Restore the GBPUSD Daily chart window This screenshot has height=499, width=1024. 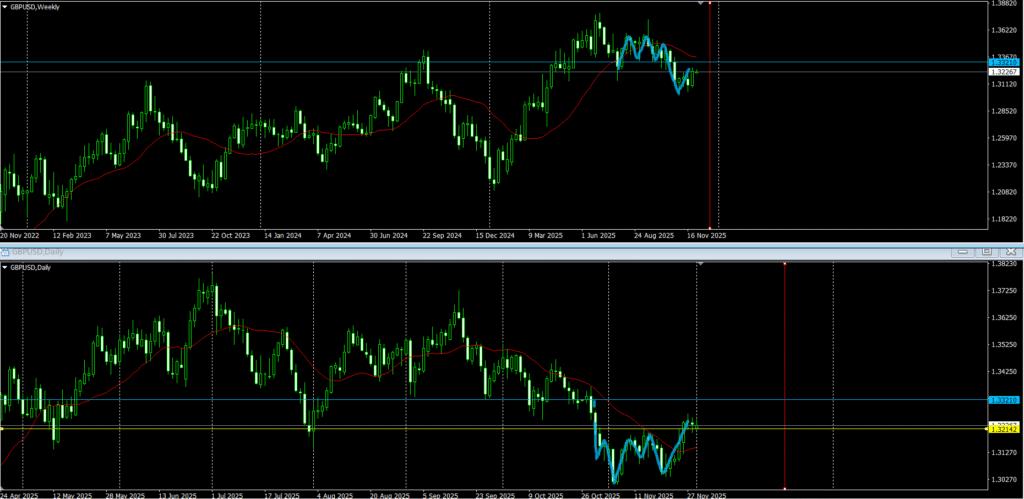click(x=986, y=251)
